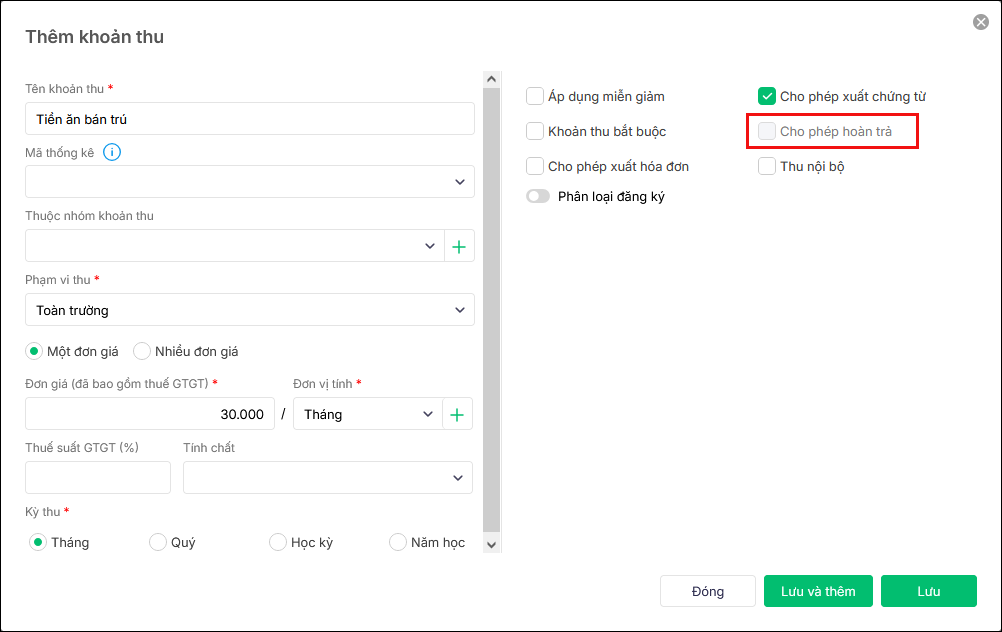Enable the Áp dụng miễn giảm checkbox
Screen dimensions: 1002x632
coord(535,97)
